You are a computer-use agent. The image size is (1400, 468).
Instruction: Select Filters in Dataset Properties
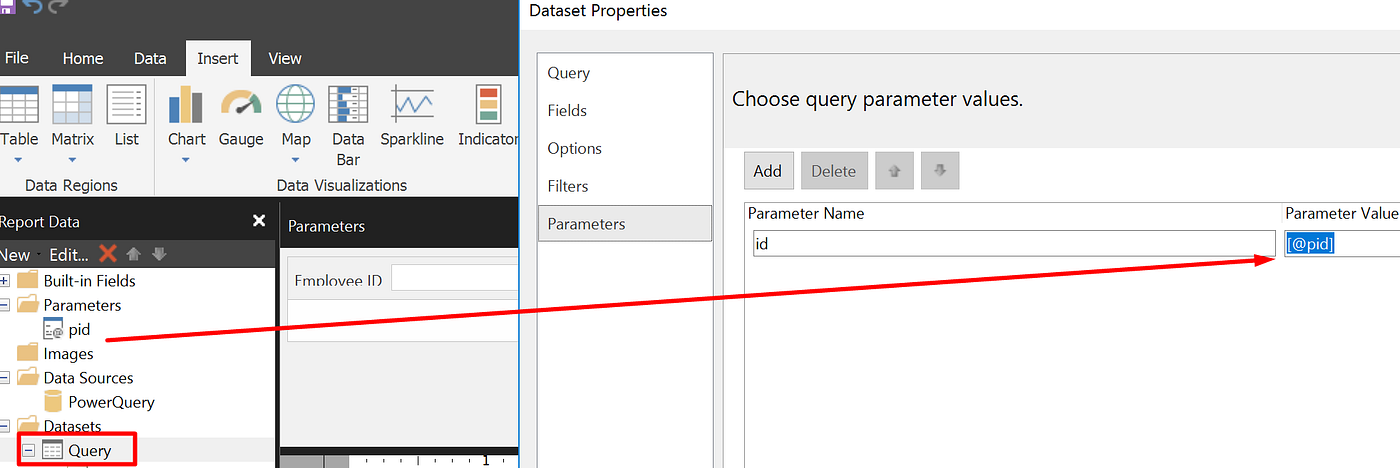click(568, 186)
